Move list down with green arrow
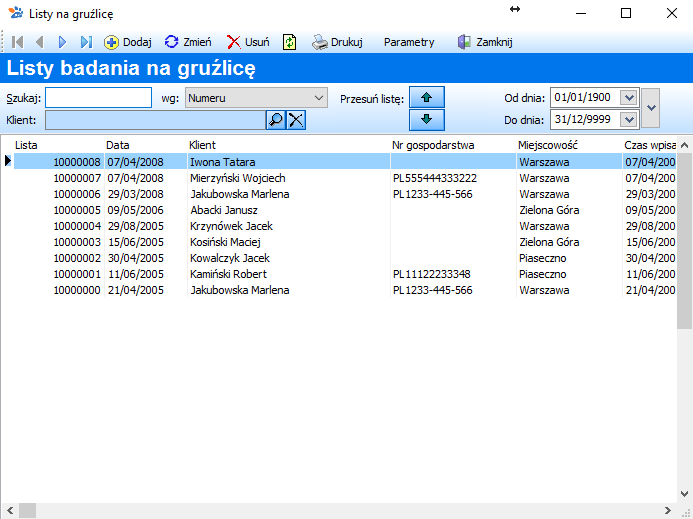The image size is (693, 519). pyautogui.click(x=426, y=119)
